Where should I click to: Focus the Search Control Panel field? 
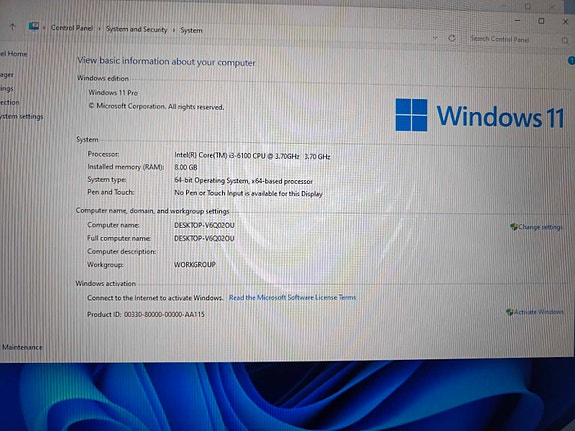click(513, 39)
